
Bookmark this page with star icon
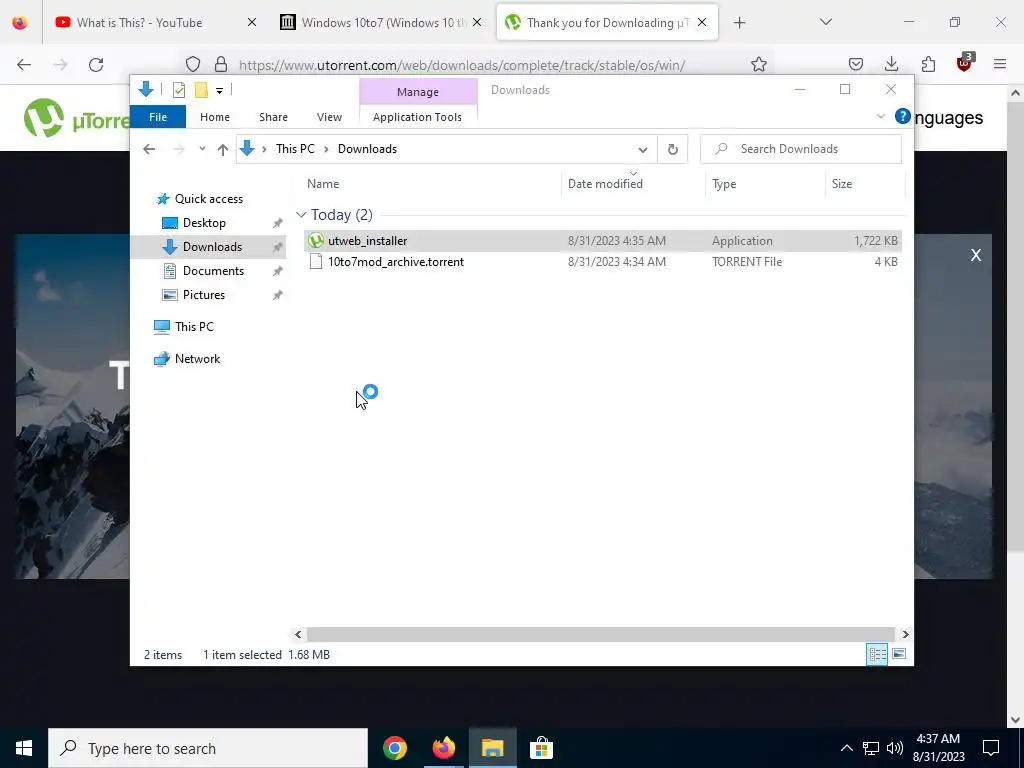(758, 65)
